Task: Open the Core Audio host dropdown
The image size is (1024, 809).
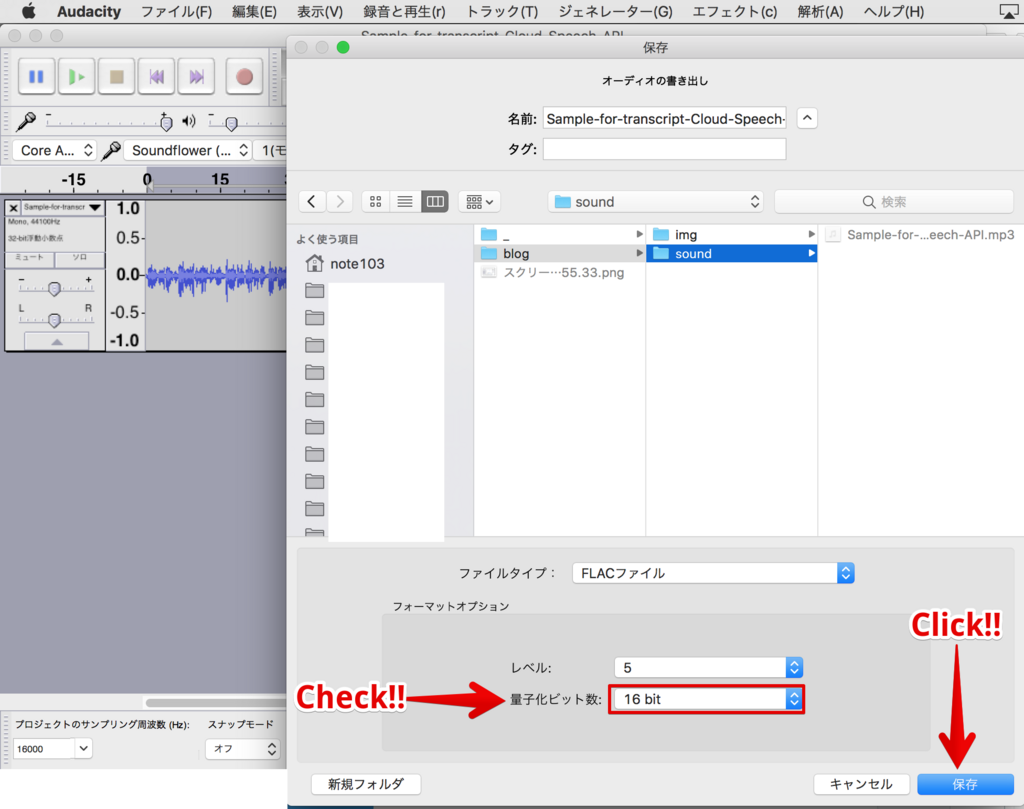Action: tap(55, 151)
